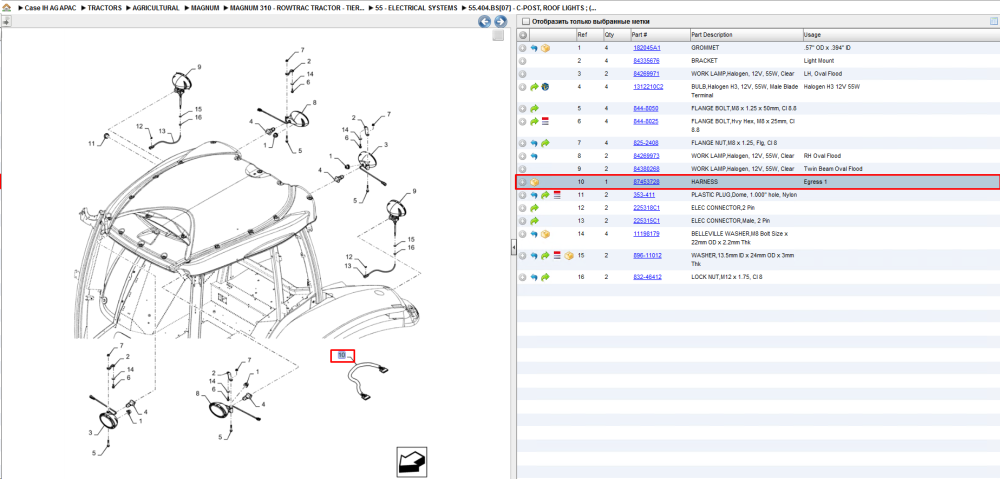1000x479 pixels.
Task: Click the blue arrow in FLANGE NUT row
Action: pos(534,144)
